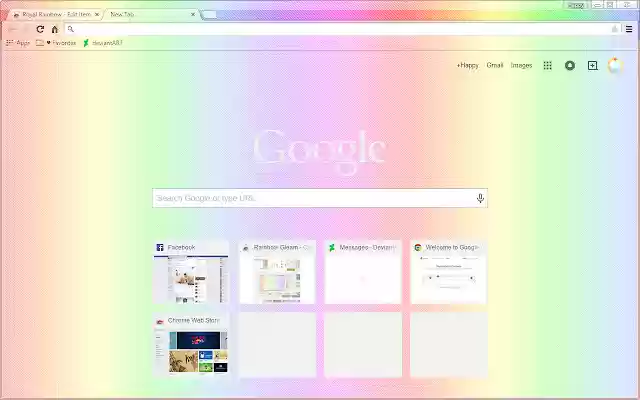Screen dimensions: 640x400
Task: Click the DeviantArt Messages tile favicon
Action: [x=332, y=247]
